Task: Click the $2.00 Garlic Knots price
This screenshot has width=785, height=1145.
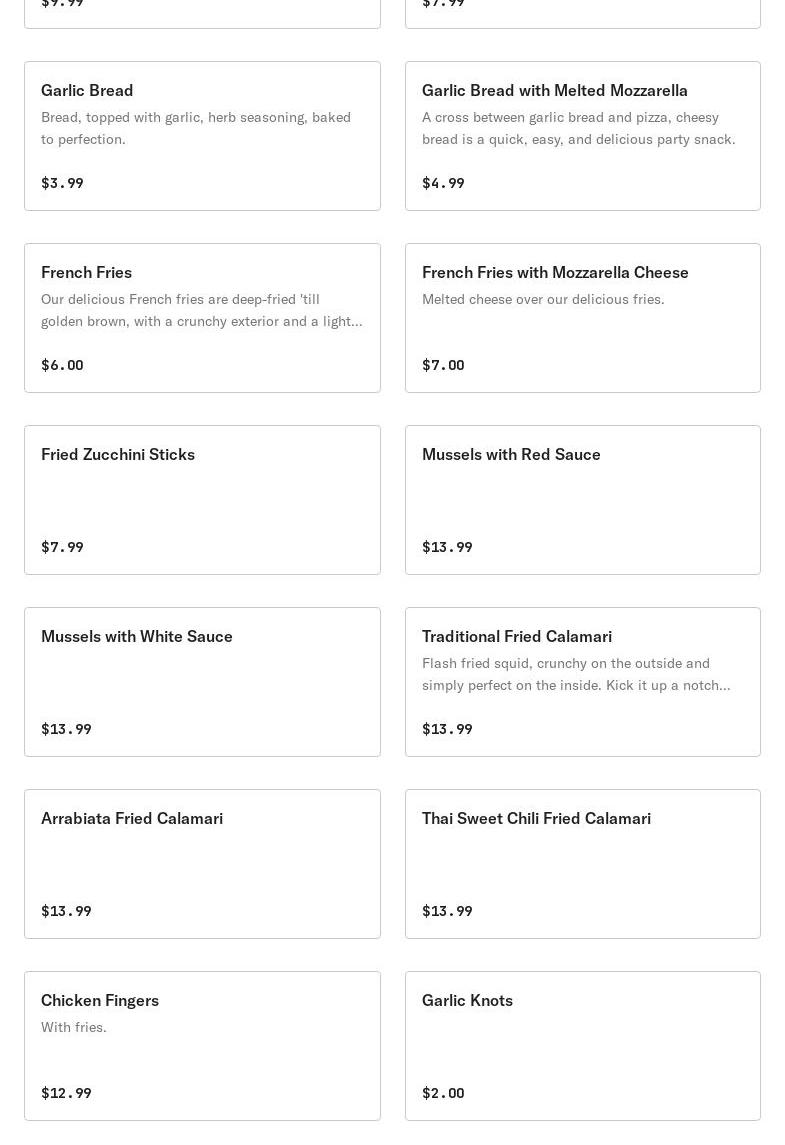Action: tap(443, 1093)
